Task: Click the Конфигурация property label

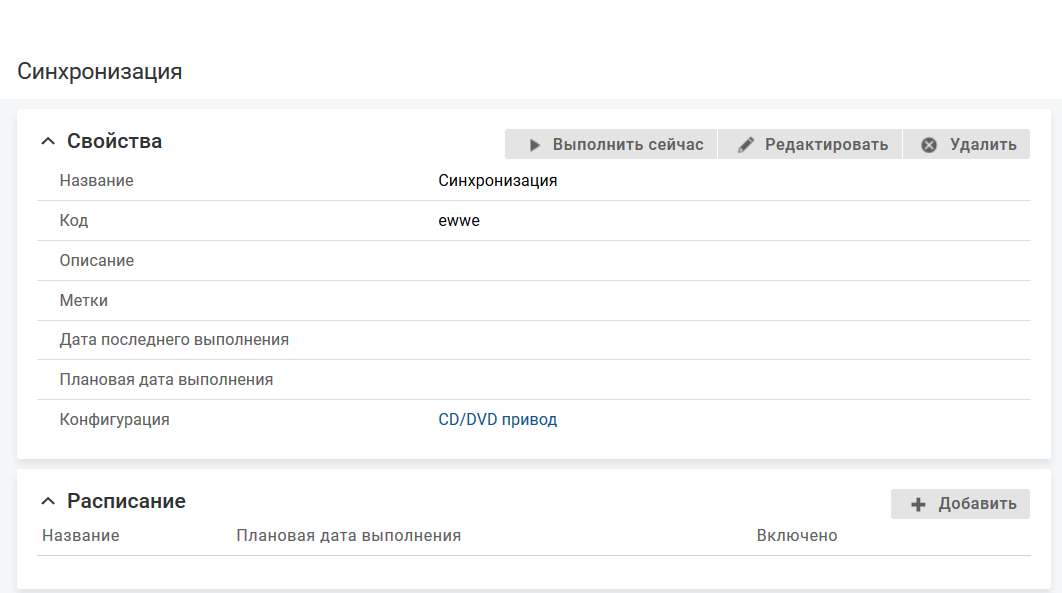Action: 114,420
